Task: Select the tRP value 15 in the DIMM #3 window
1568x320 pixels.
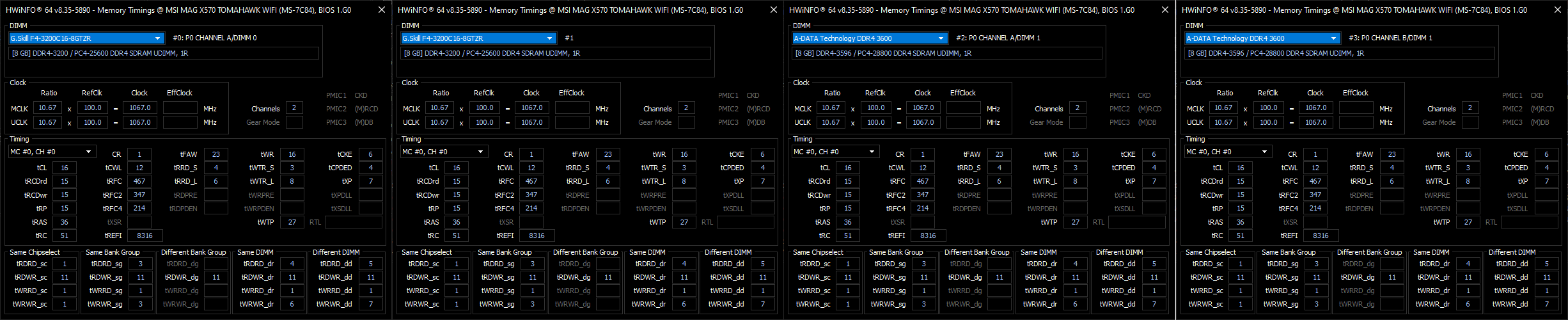Action: pyautogui.click(x=1241, y=208)
